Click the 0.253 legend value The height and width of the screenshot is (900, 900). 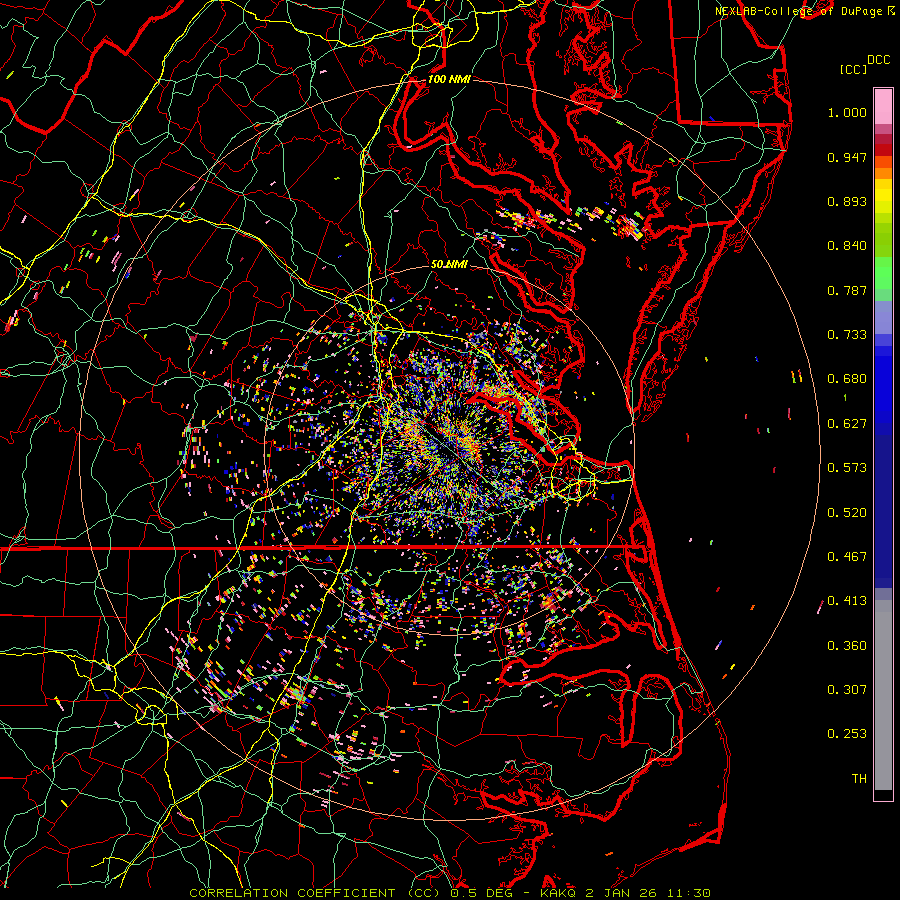pyautogui.click(x=847, y=734)
